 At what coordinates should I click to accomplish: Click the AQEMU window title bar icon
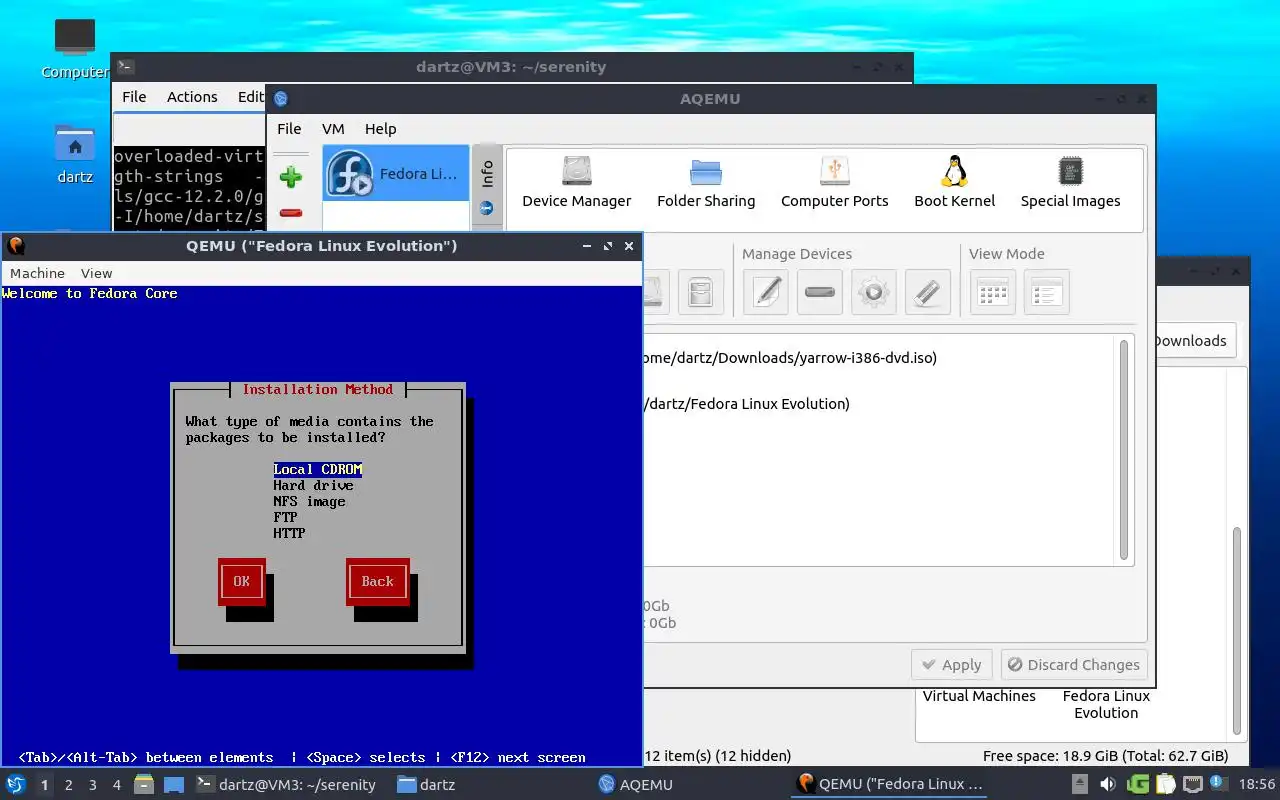coord(281,98)
